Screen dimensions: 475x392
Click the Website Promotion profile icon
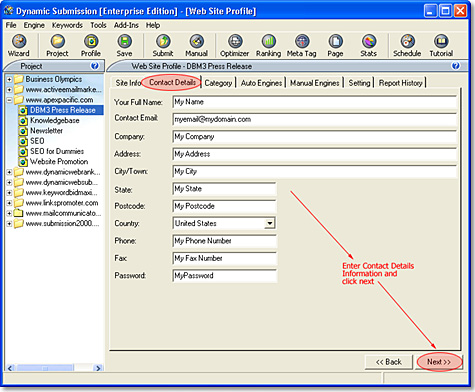pyautogui.click(x=23, y=162)
